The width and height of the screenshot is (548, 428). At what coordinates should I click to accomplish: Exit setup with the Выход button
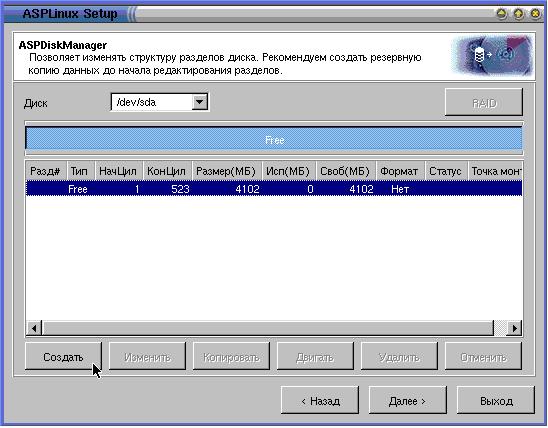[x=496, y=400]
